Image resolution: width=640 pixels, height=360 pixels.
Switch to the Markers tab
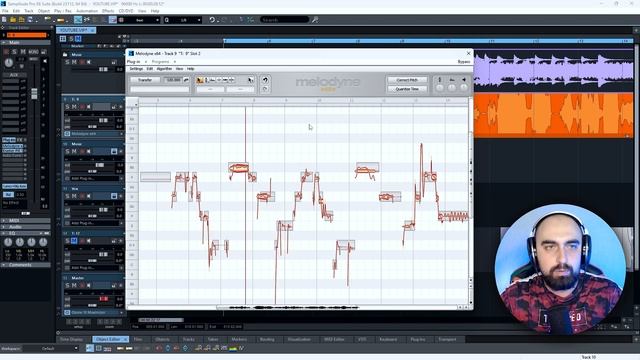click(239, 339)
